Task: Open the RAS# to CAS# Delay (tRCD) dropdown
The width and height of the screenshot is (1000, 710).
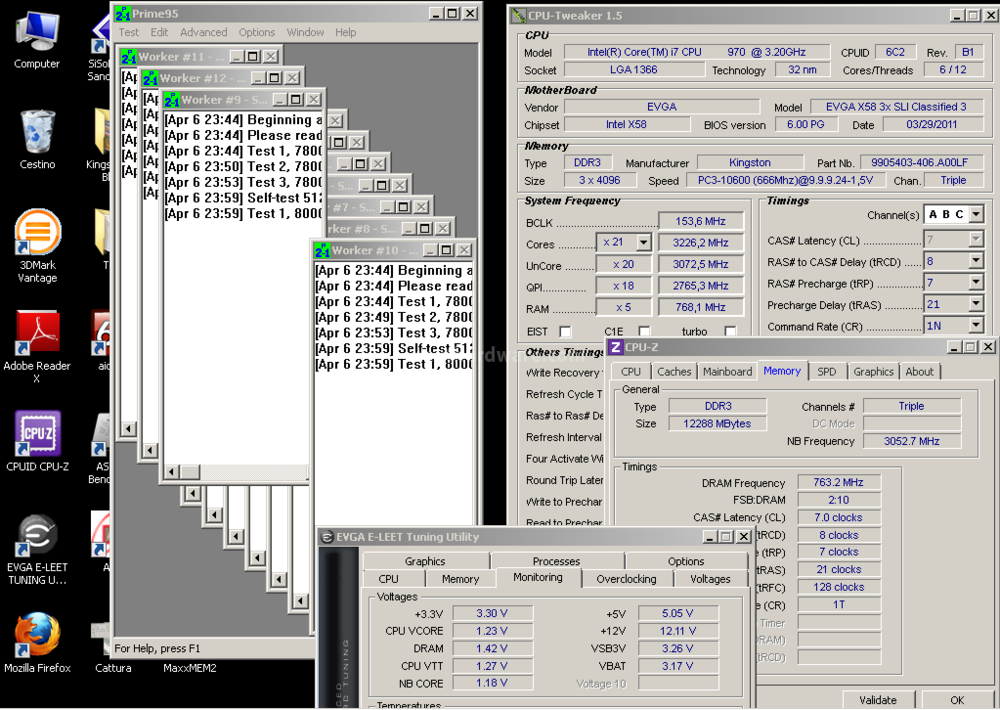Action: pos(976,261)
